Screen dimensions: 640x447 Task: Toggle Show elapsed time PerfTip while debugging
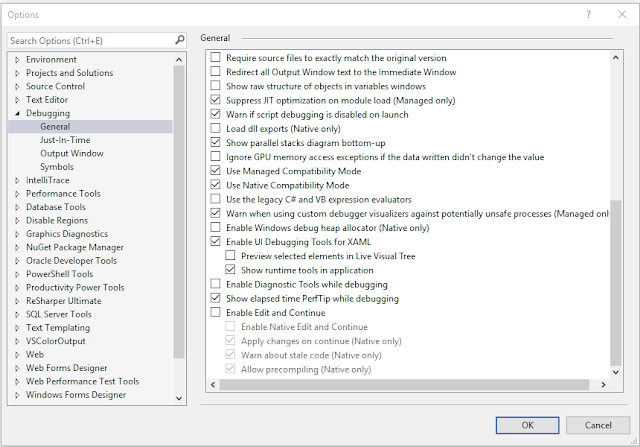[217, 299]
